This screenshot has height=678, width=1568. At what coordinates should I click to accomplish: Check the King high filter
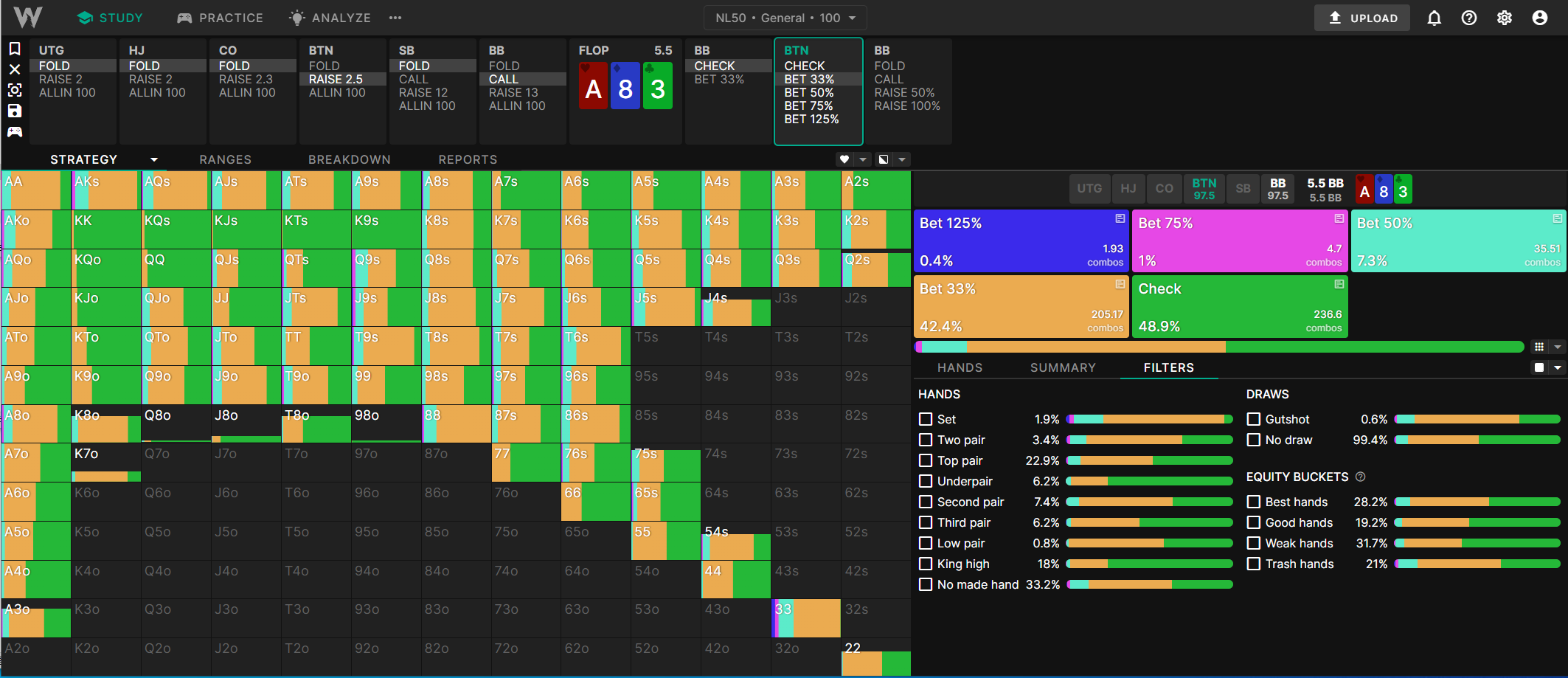pyautogui.click(x=926, y=564)
